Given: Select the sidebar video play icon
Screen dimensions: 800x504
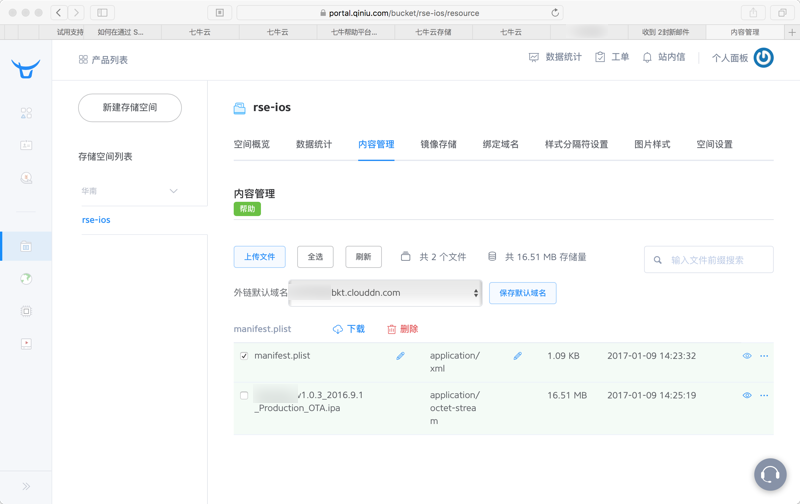Looking at the screenshot, I should 26,344.
